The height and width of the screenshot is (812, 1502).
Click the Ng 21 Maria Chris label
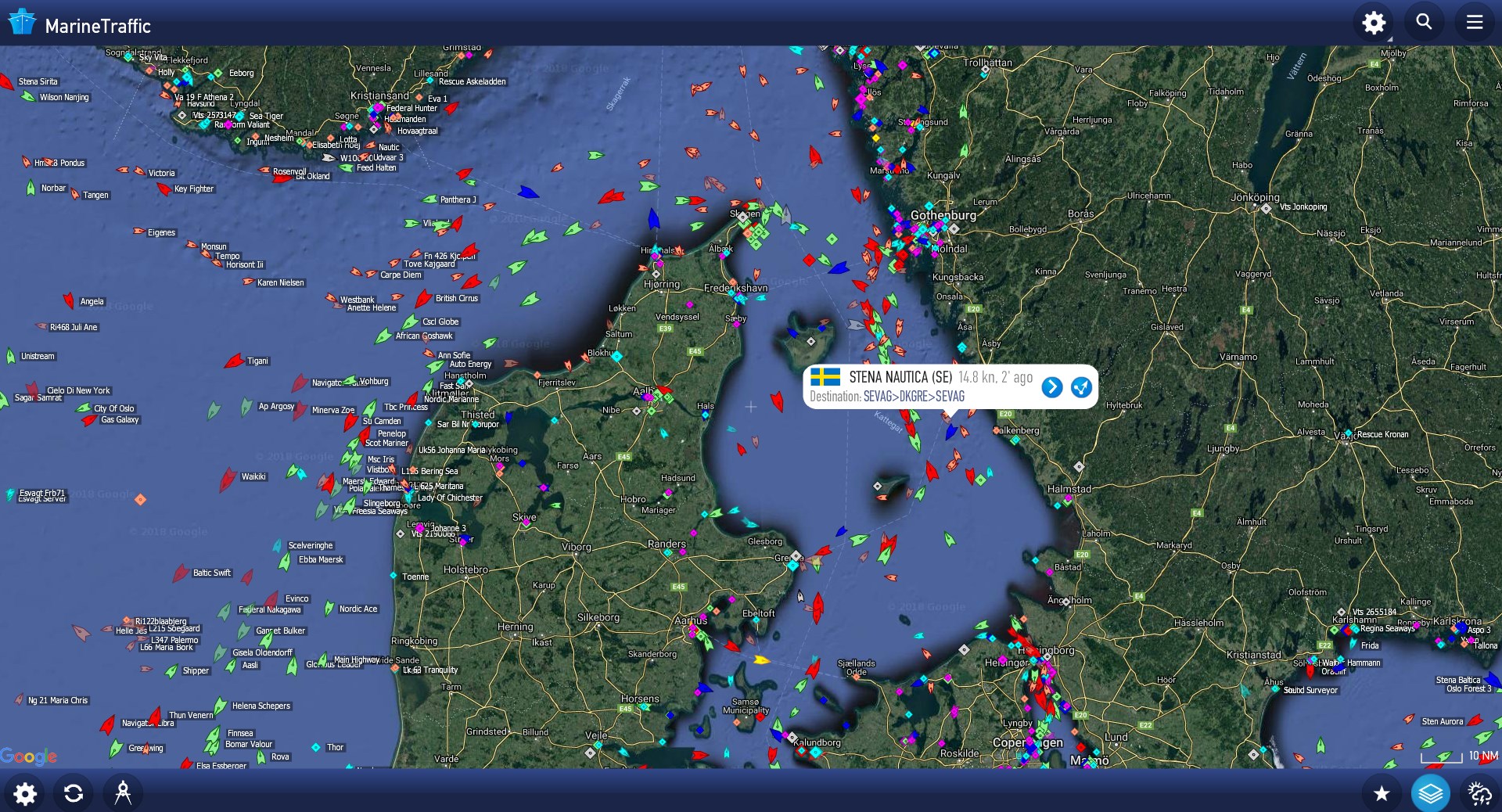click(58, 701)
